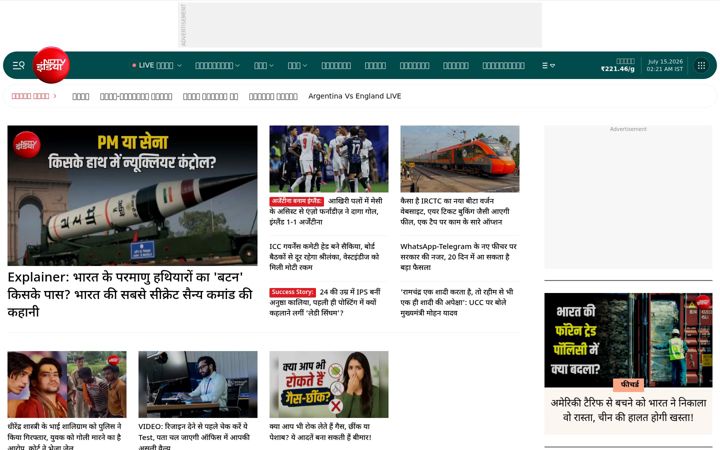Open the man-at-computer VIDEO thumbnail
This screenshot has height=450, width=720.
click(198, 384)
